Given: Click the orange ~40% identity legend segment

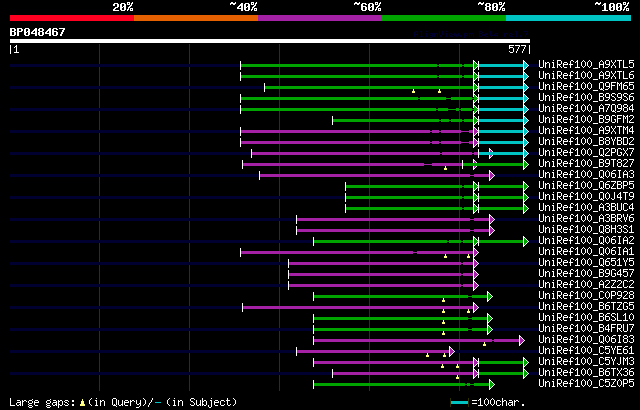Looking at the screenshot, I should (196, 18).
